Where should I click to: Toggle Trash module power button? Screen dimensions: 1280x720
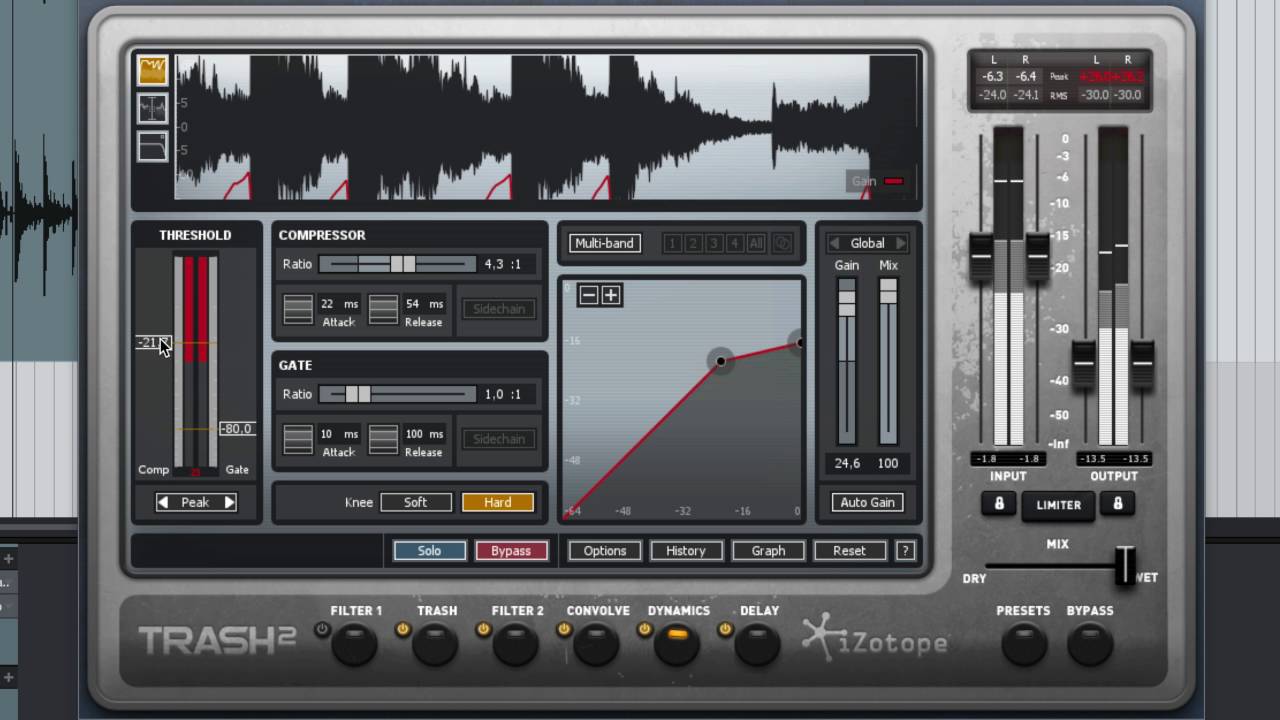click(403, 629)
